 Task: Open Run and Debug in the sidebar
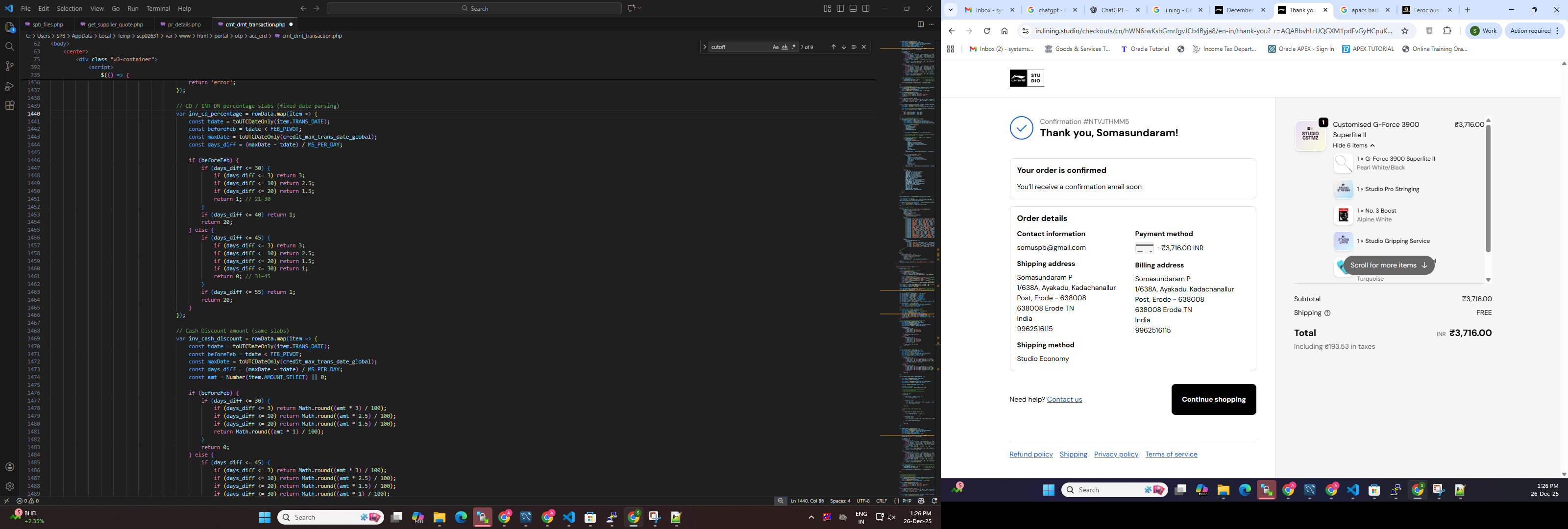10,86
